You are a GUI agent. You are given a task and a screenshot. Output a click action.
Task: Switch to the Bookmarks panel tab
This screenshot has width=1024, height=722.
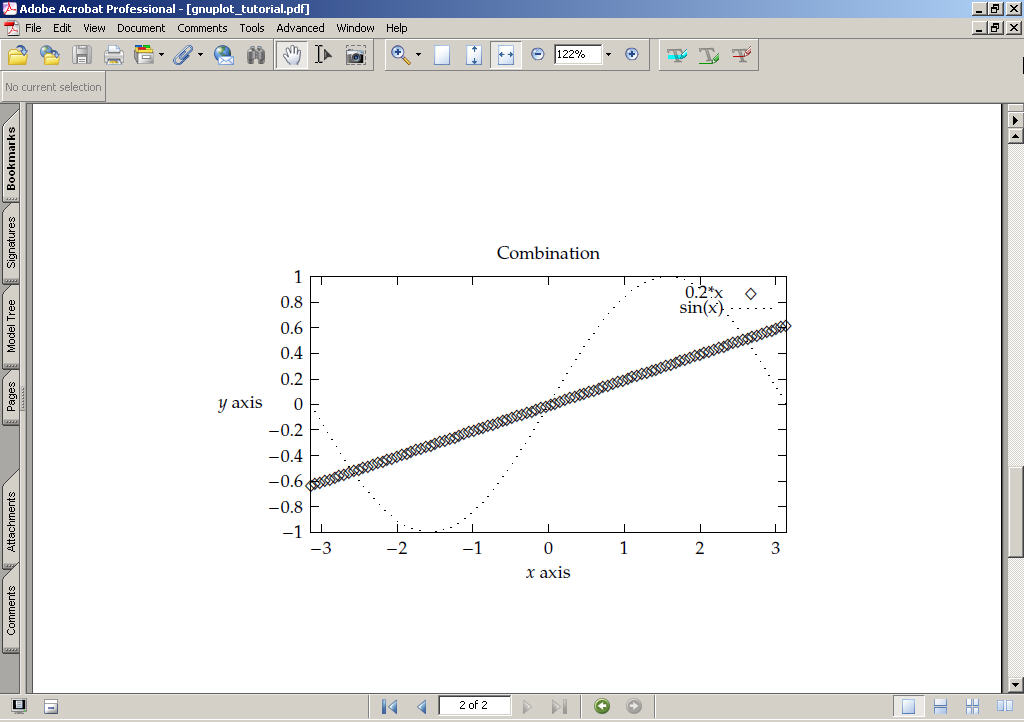(x=11, y=159)
